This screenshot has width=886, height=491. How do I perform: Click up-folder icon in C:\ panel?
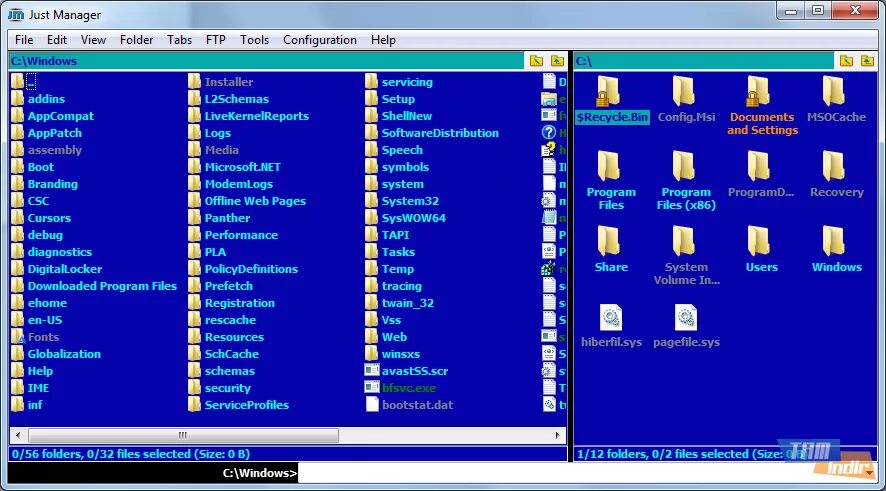click(867, 60)
